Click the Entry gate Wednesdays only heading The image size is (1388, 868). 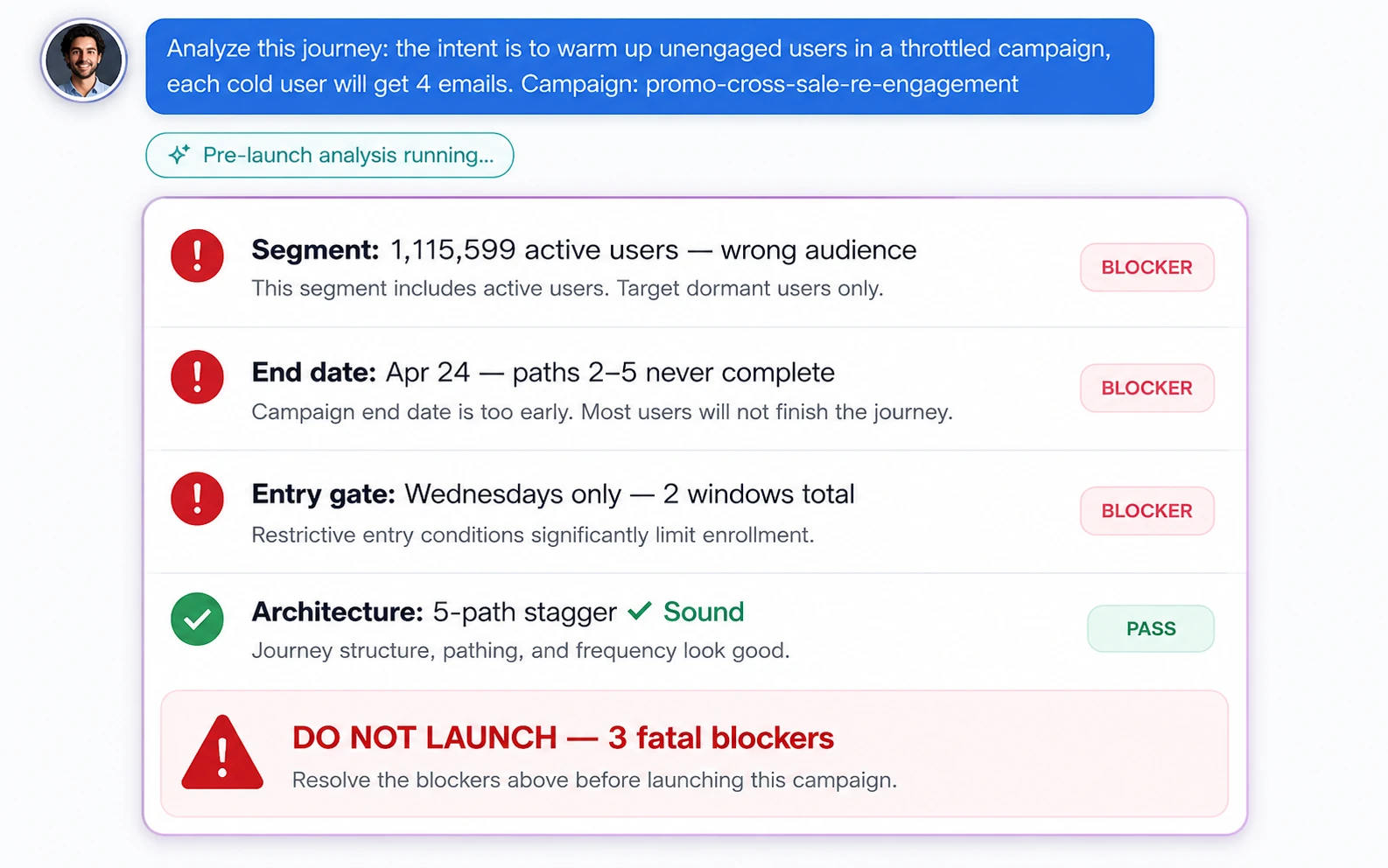tap(553, 494)
